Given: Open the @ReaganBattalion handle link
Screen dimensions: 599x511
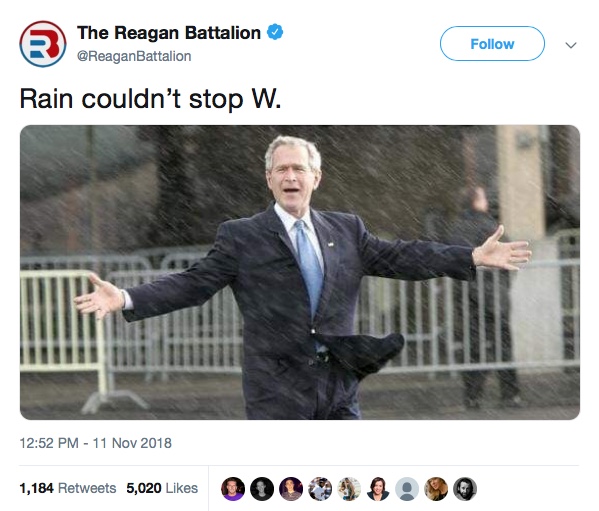Looking at the screenshot, I should [x=134, y=56].
